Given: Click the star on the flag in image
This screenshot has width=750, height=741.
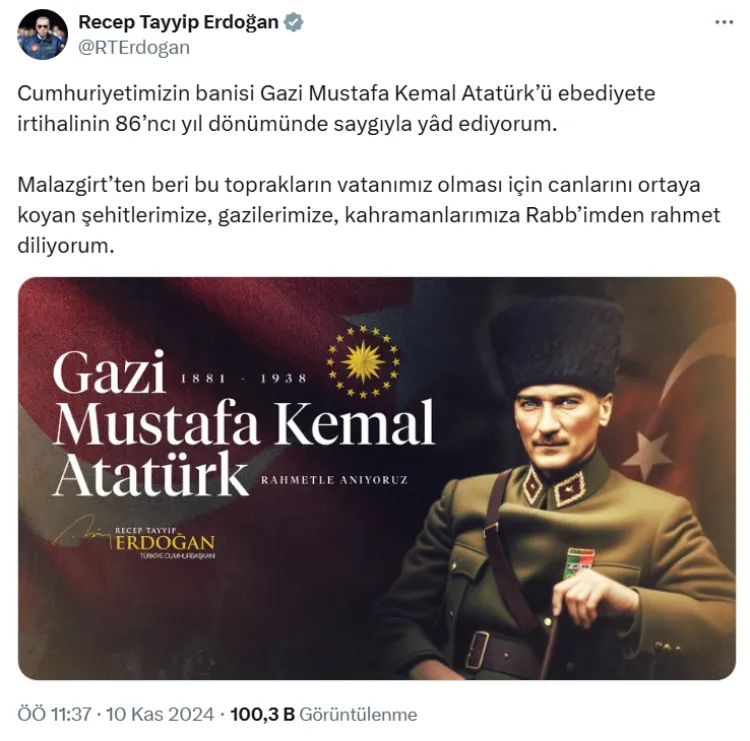Looking at the screenshot, I should [x=647, y=450].
